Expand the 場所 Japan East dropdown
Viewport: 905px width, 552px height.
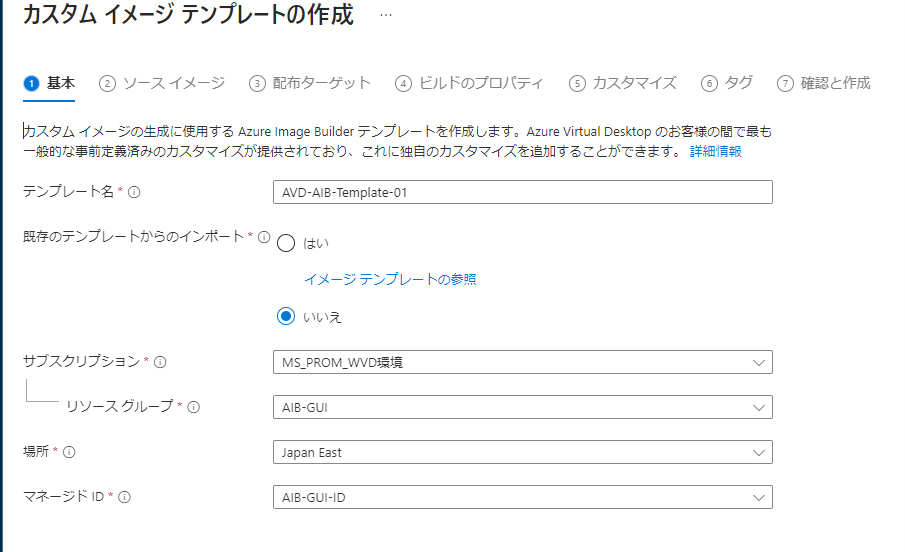click(522, 452)
